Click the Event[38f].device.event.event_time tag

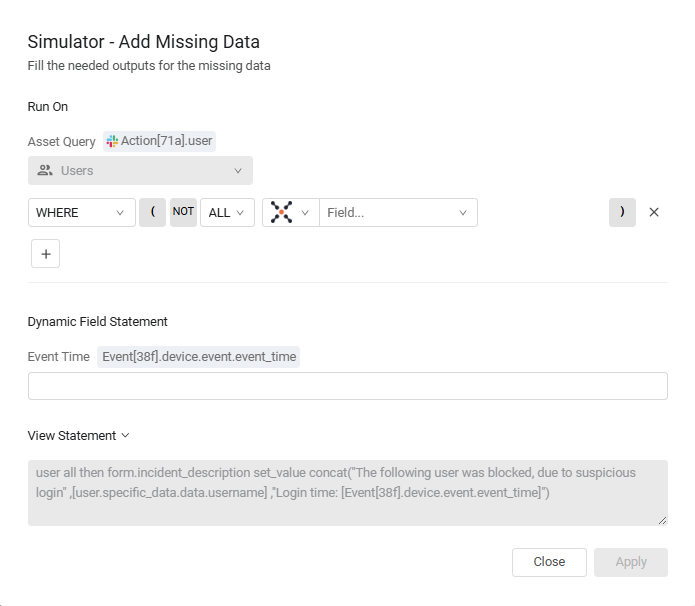(199, 357)
